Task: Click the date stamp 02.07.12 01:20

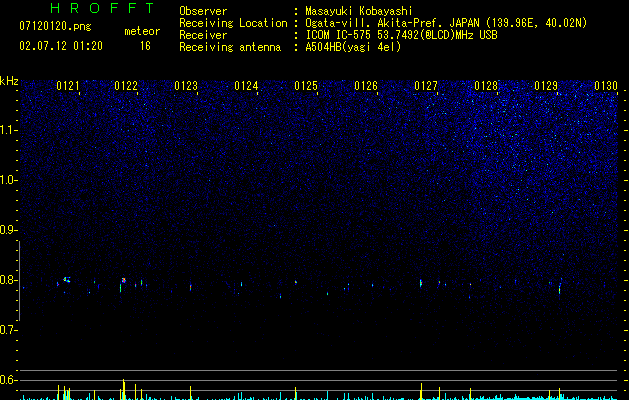Action: [x=61, y=46]
